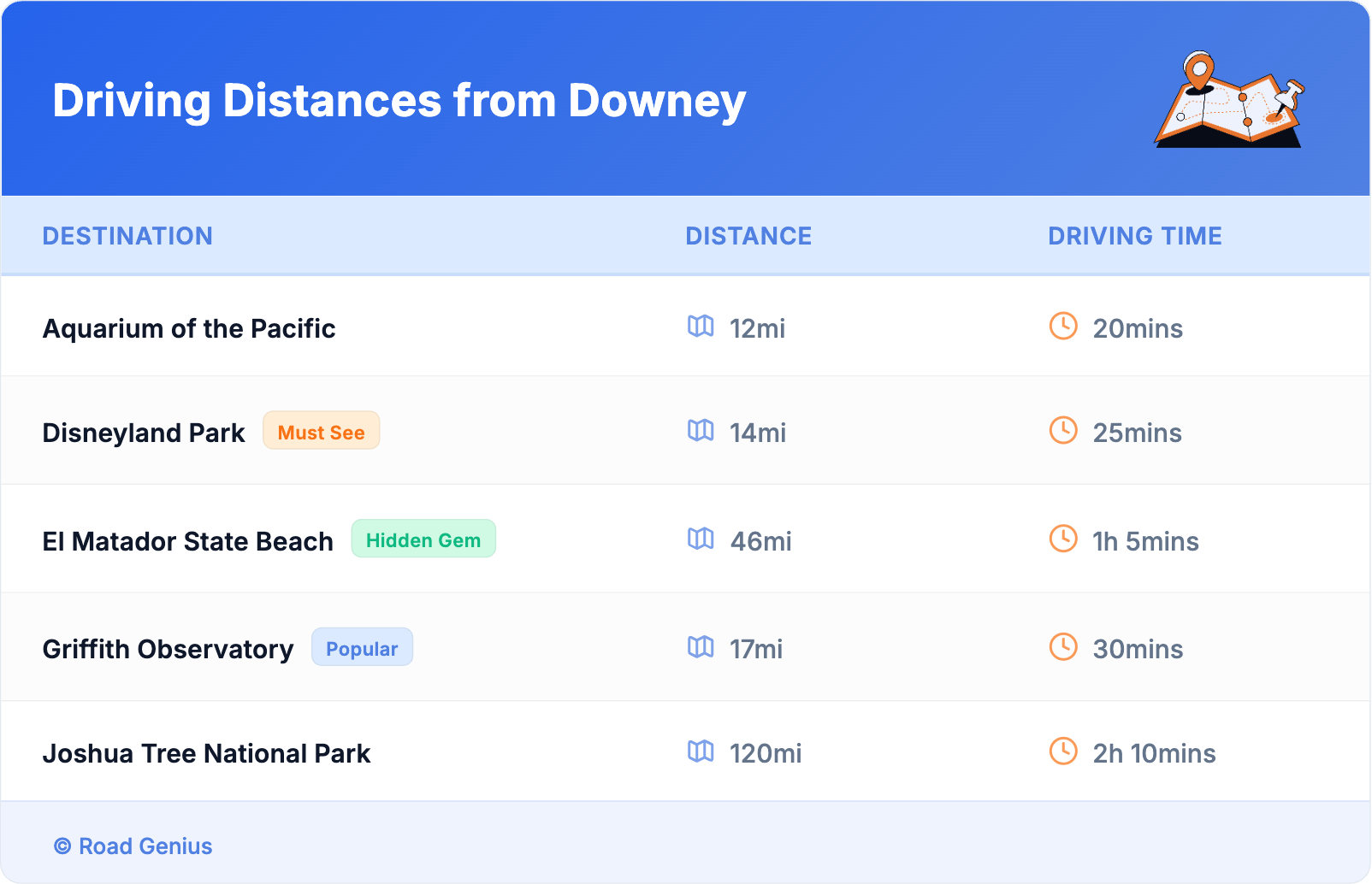Screen dimensions: 1372x884
Task: Click the Distance column header
Action: click(x=748, y=236)
